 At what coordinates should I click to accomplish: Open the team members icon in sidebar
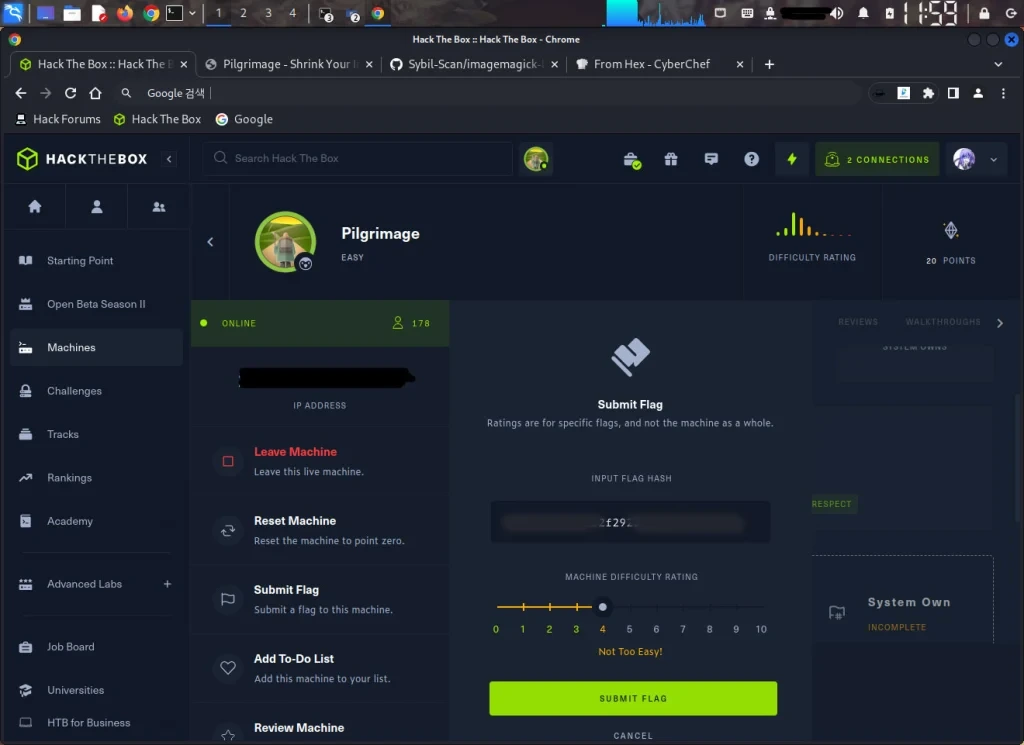pos(159,207)
